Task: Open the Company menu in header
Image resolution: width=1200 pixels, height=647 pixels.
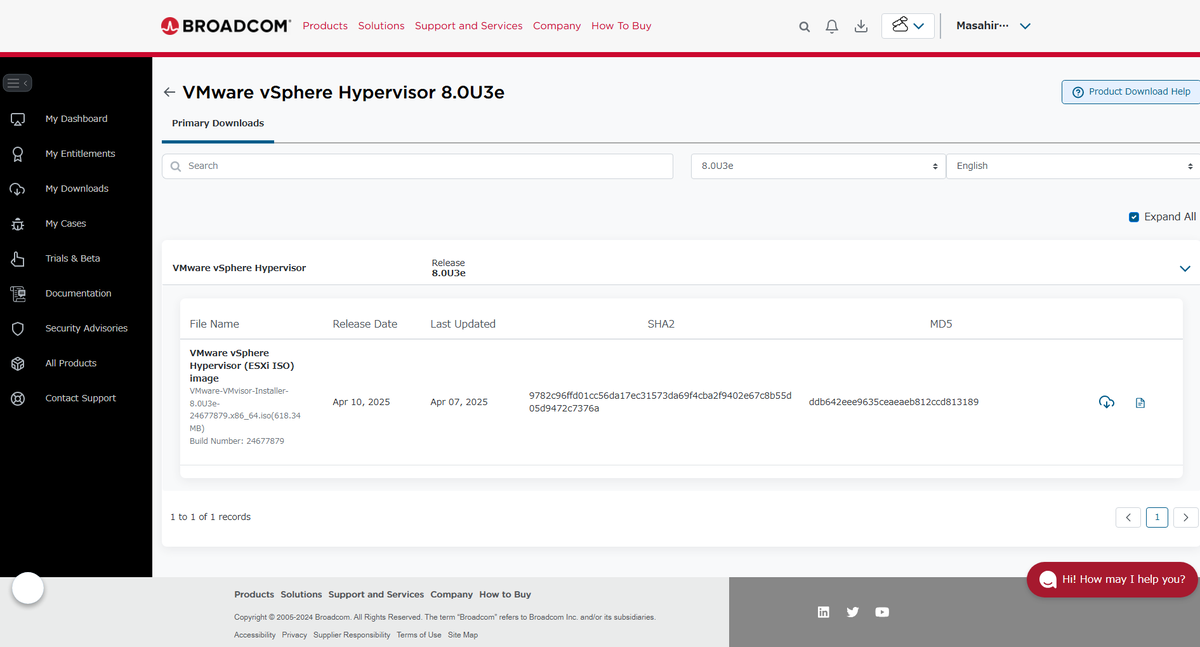Action: [557, 26]
